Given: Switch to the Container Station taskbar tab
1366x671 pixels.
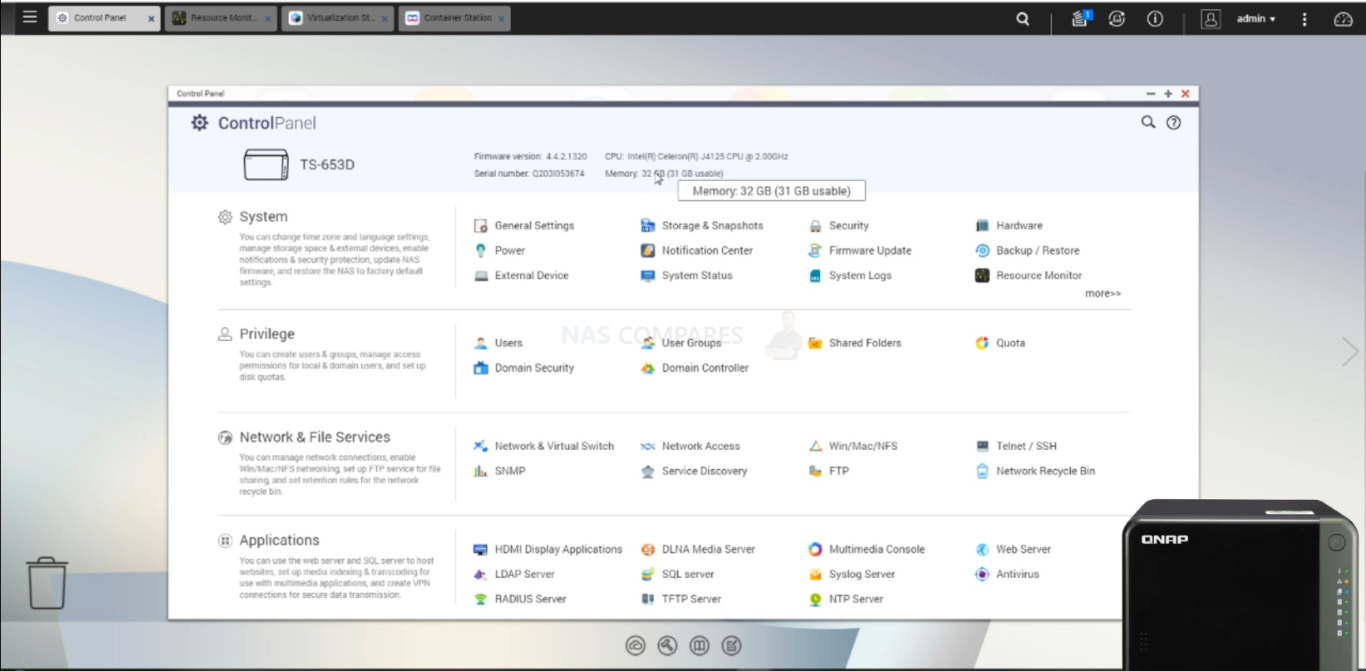Looking at the screenshot, I should (454, 18).
